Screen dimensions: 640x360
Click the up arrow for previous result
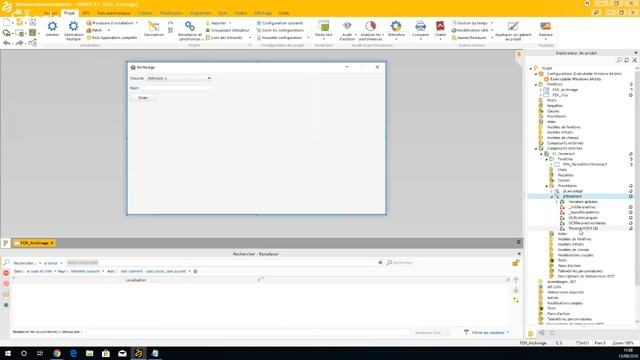516,280
